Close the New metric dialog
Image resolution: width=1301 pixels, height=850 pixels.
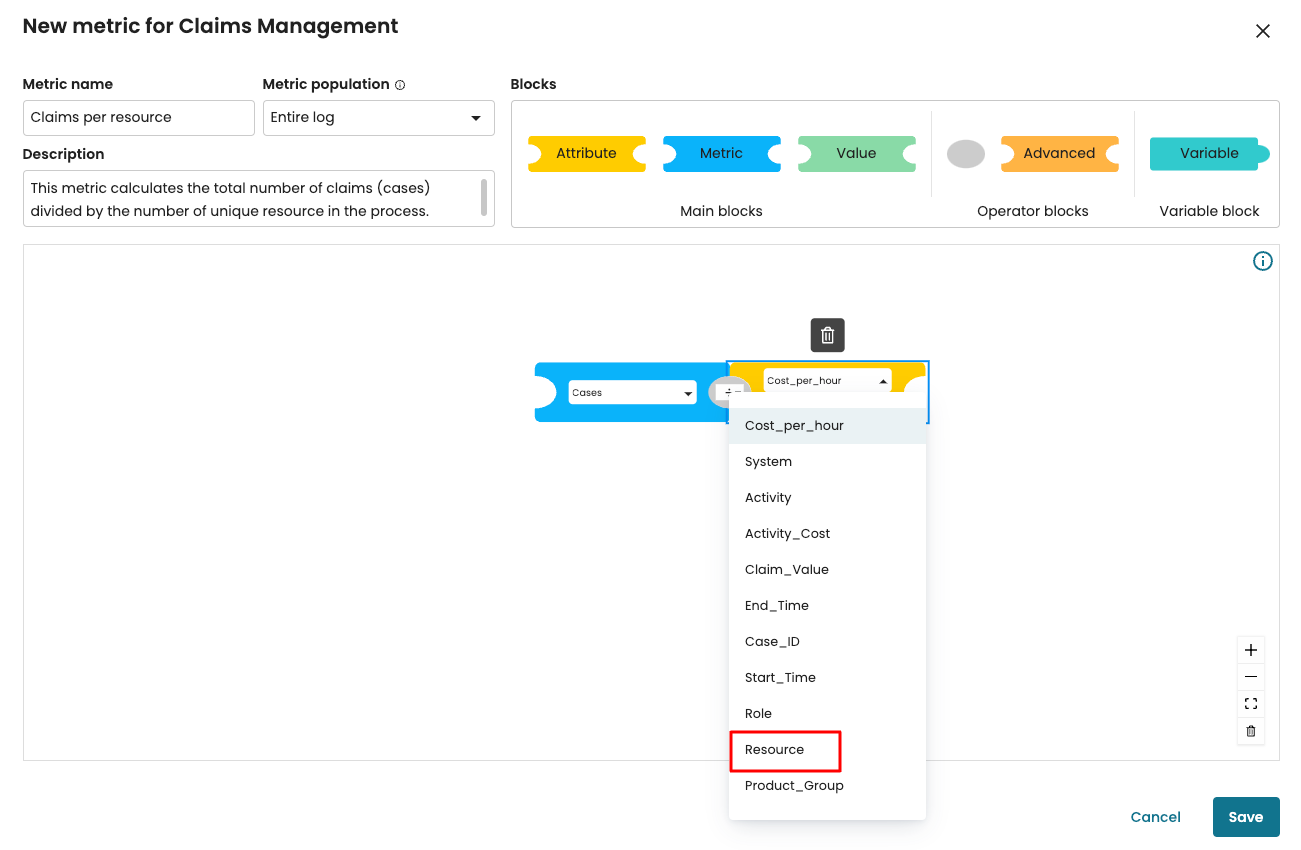click(1262, 31)
